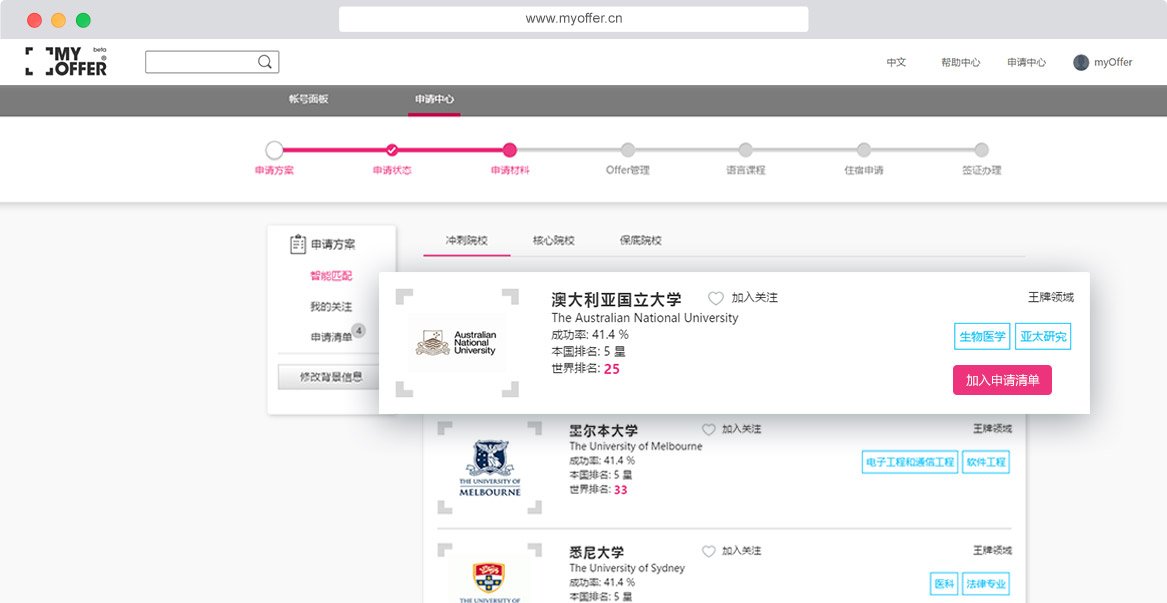
Task: Switch to the 核心院校 tab
Action: click(554, 240)
